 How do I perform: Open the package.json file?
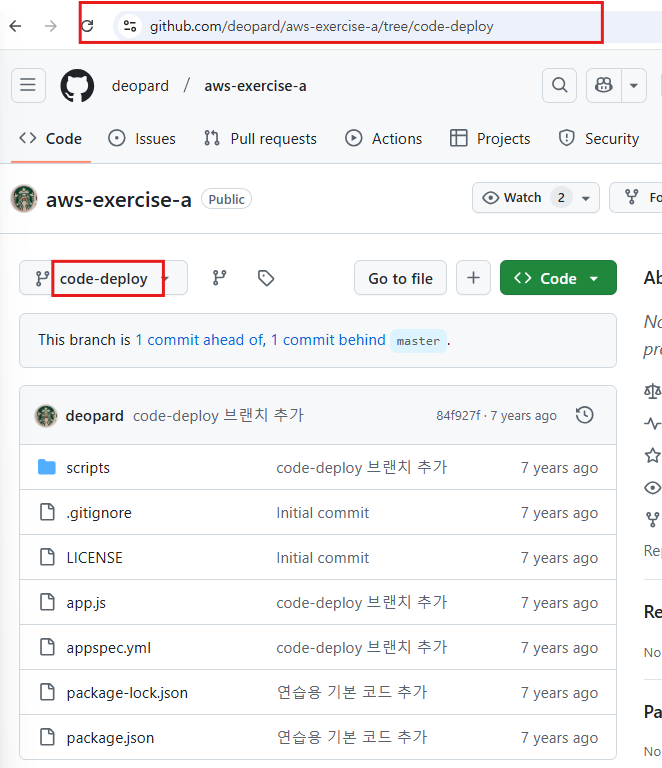click(x=110, y=738)
